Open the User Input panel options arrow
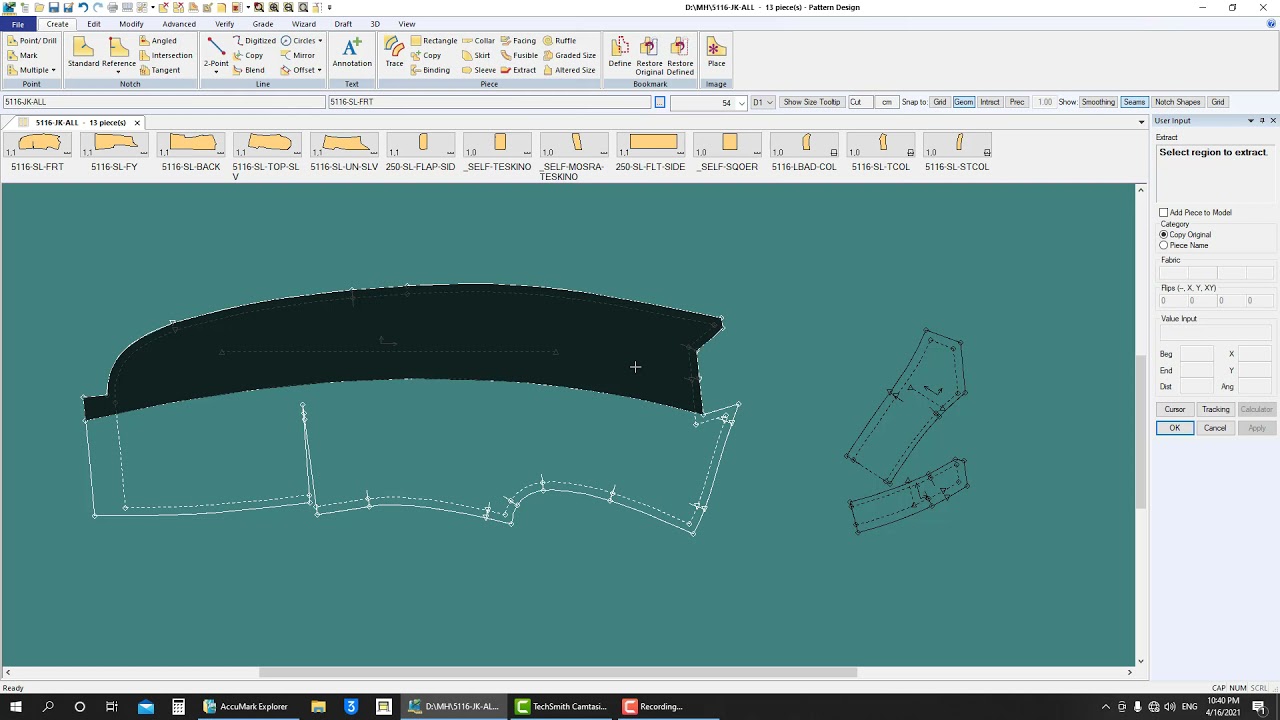Viewport: 1280px width, 720px height. [1250, 121]
